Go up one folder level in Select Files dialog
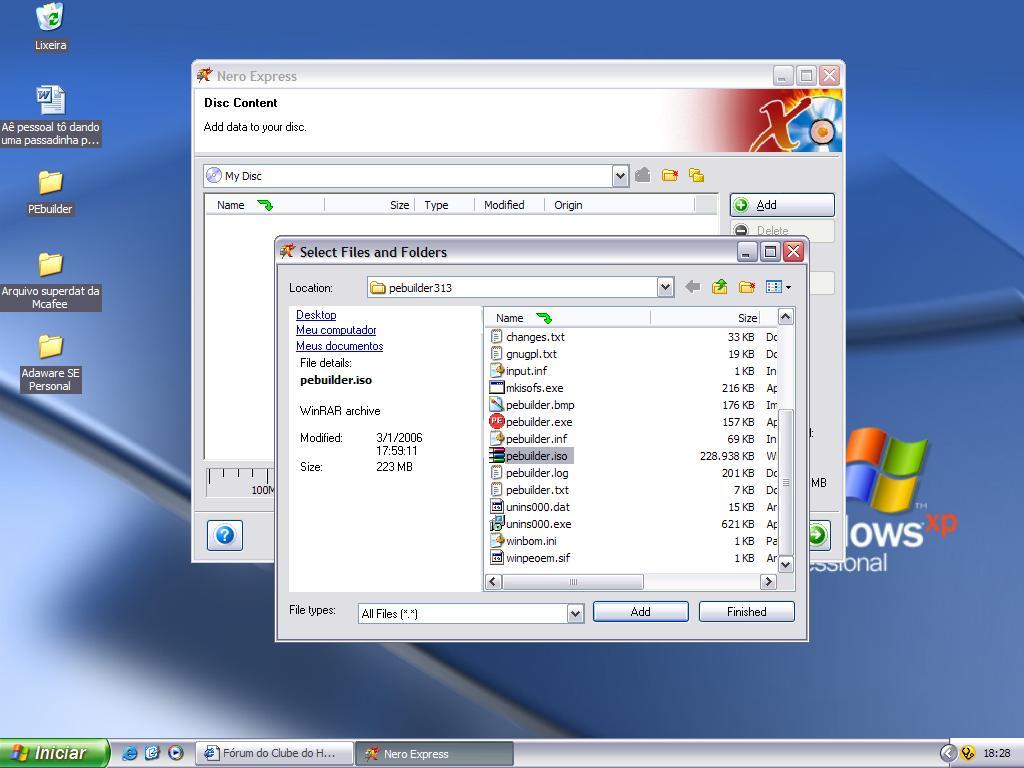Viewport: 1024px width, 768px height. coord(720,287)
